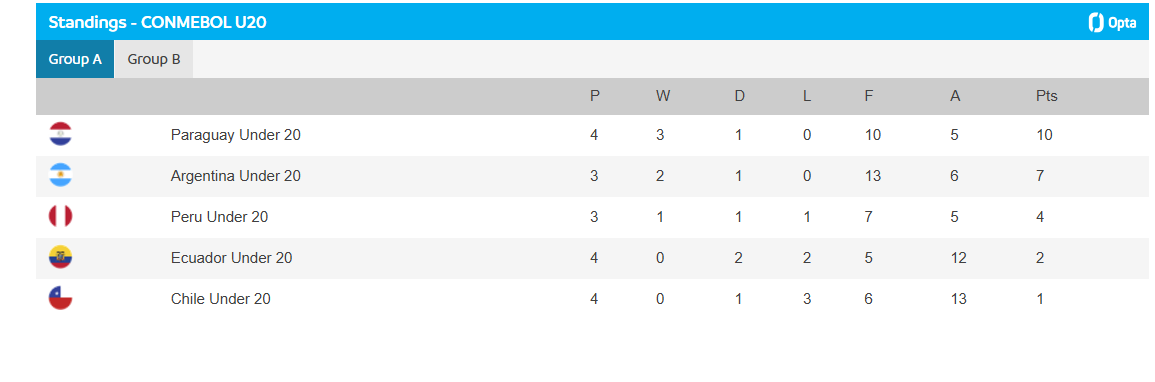Click the F (goals for) column header
The image size is (1155, 382).
869,96
